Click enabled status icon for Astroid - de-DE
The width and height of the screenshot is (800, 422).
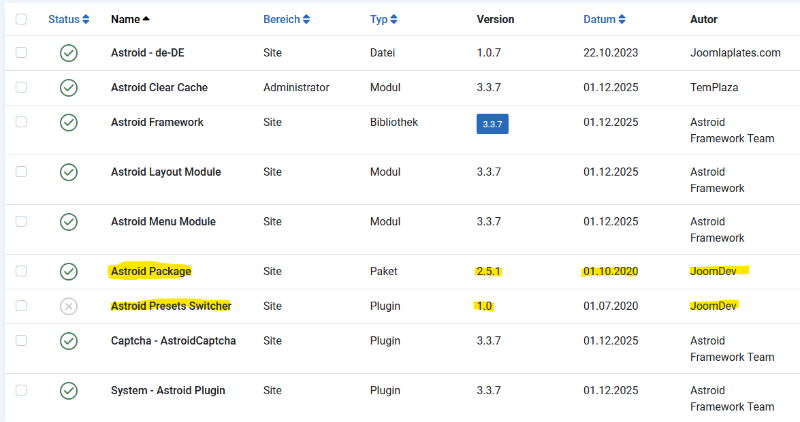click(68, 53)
